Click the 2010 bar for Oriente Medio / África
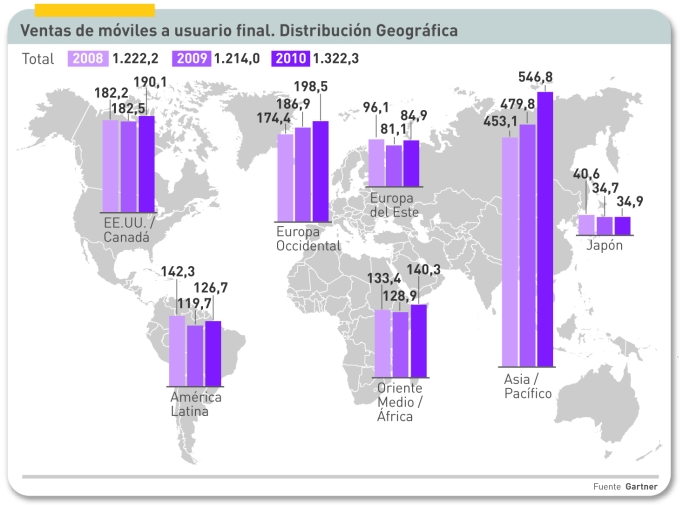680x505 pixels. click(x=419, y=341)
